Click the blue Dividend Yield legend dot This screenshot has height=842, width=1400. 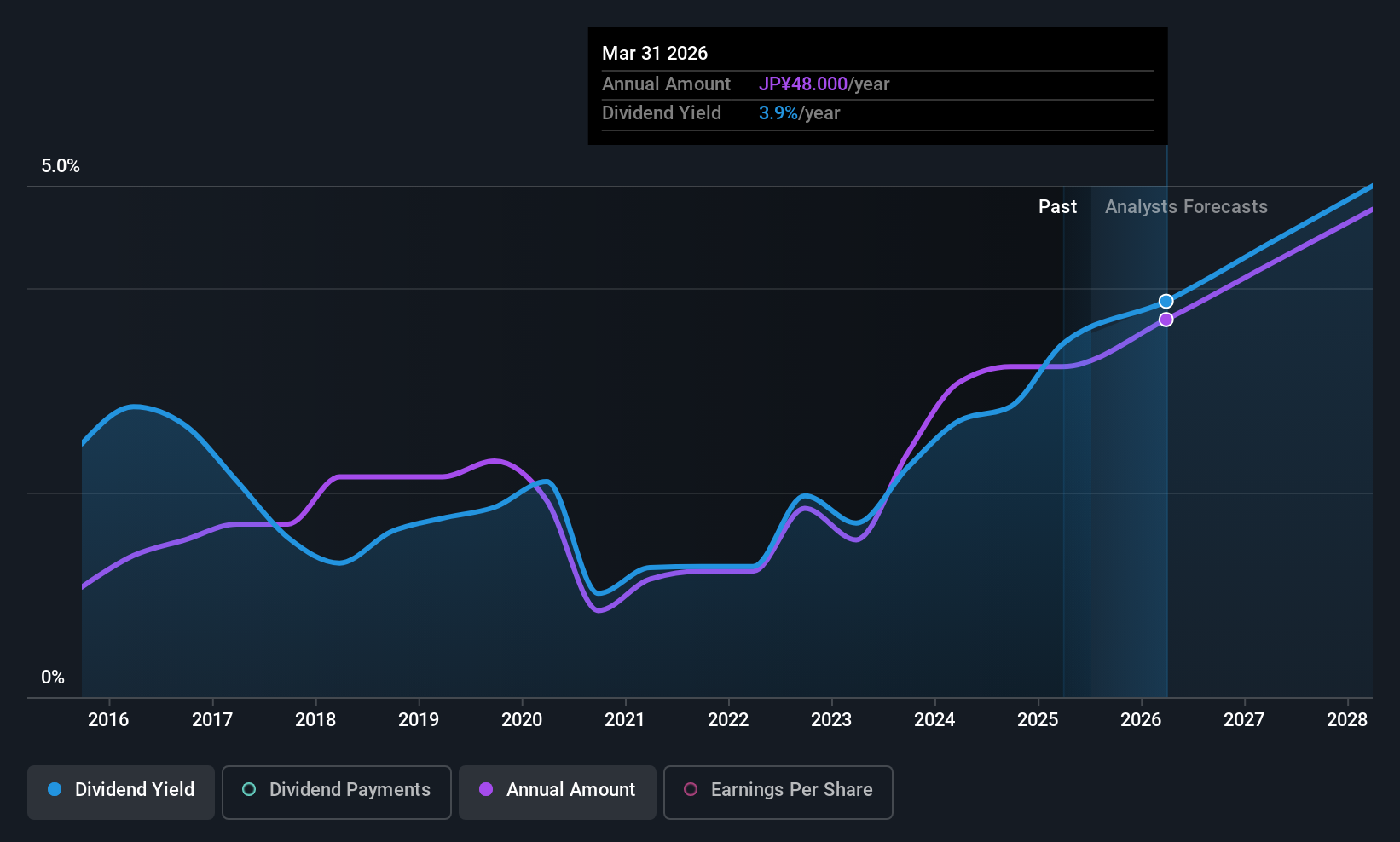point(55,789)
